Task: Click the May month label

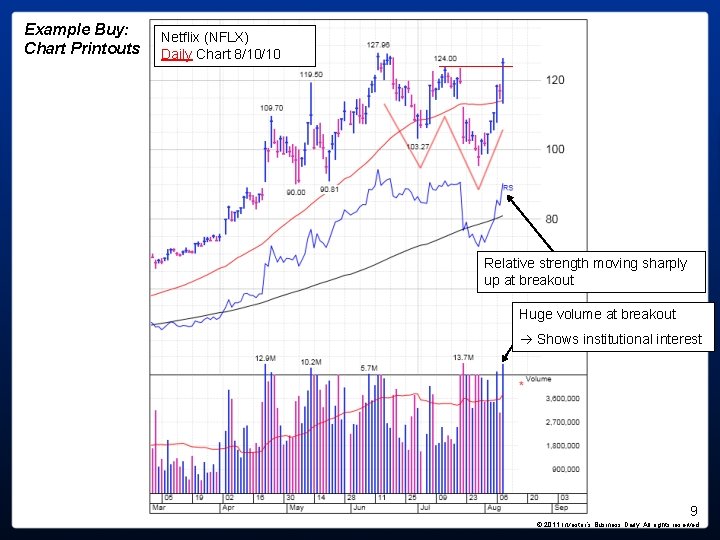Action: (x=296, y=508)
